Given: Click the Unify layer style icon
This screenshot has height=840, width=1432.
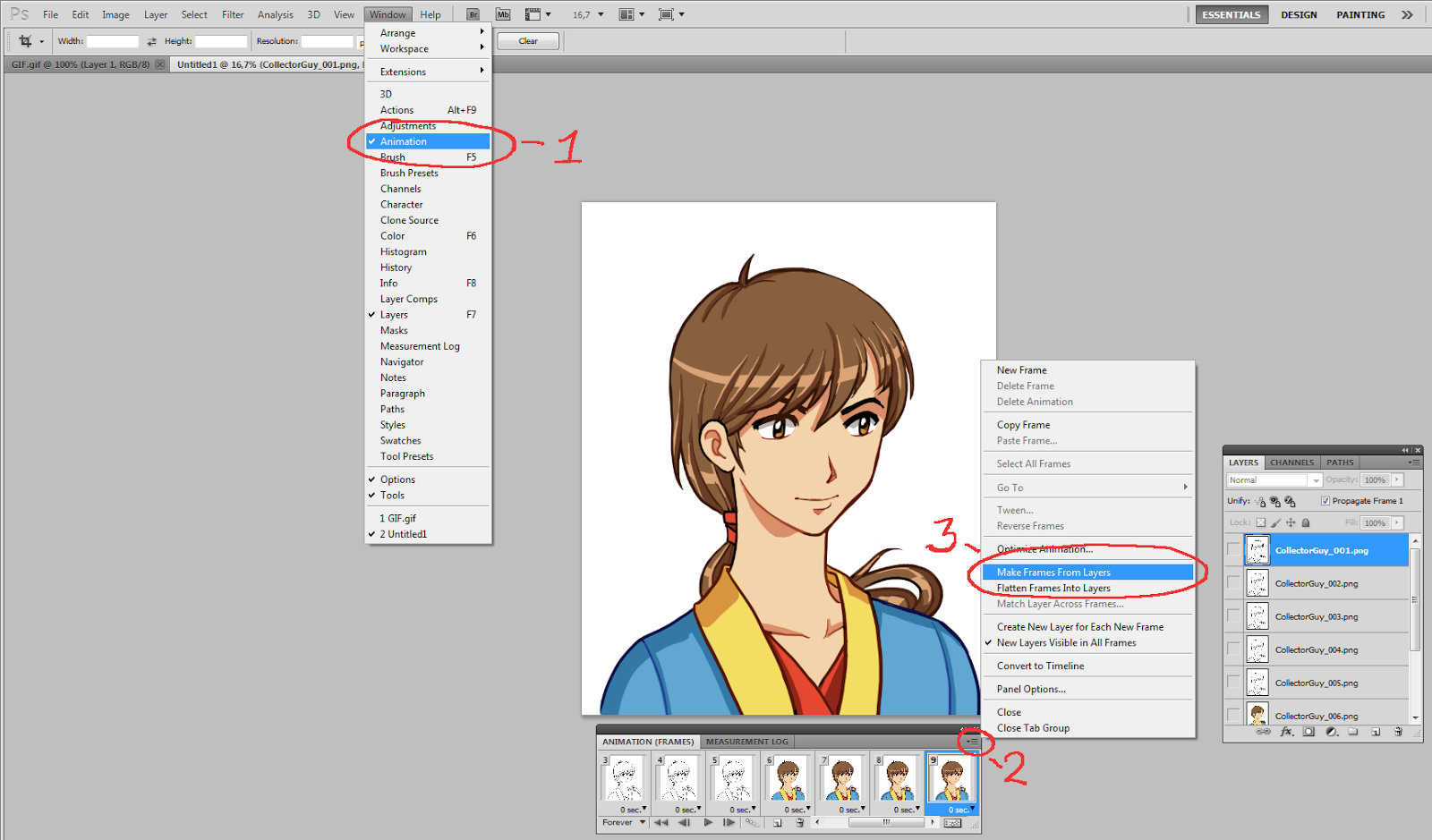Looking at the screenshot, I should (1290, 502).
